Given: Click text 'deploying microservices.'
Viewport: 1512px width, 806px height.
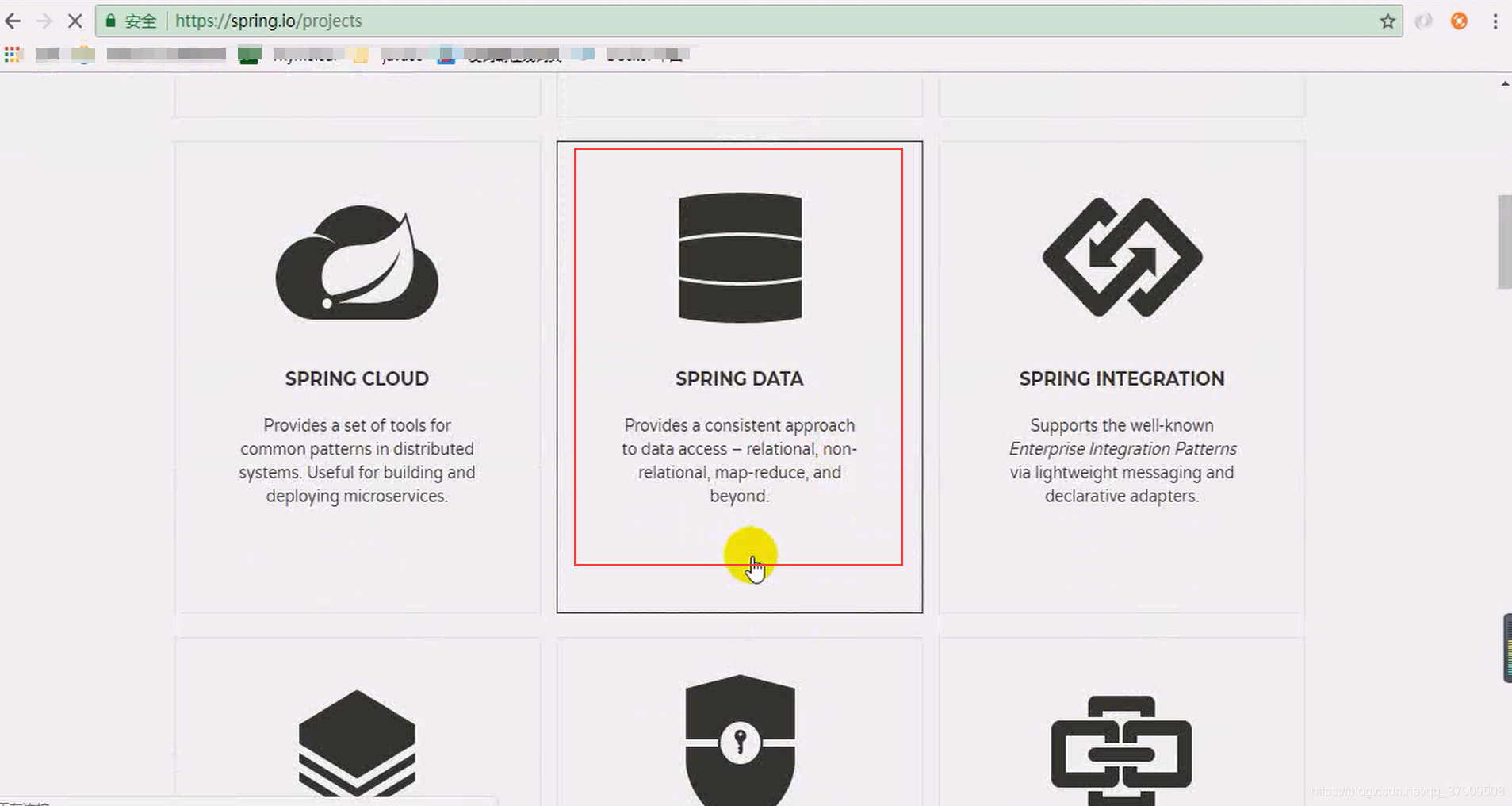Looking at the screenshot, I should pos(357,497).
